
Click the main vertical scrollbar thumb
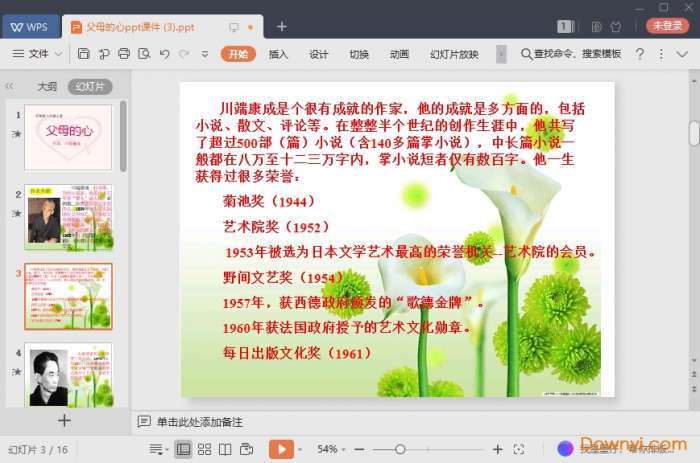(x=694, y=133)
